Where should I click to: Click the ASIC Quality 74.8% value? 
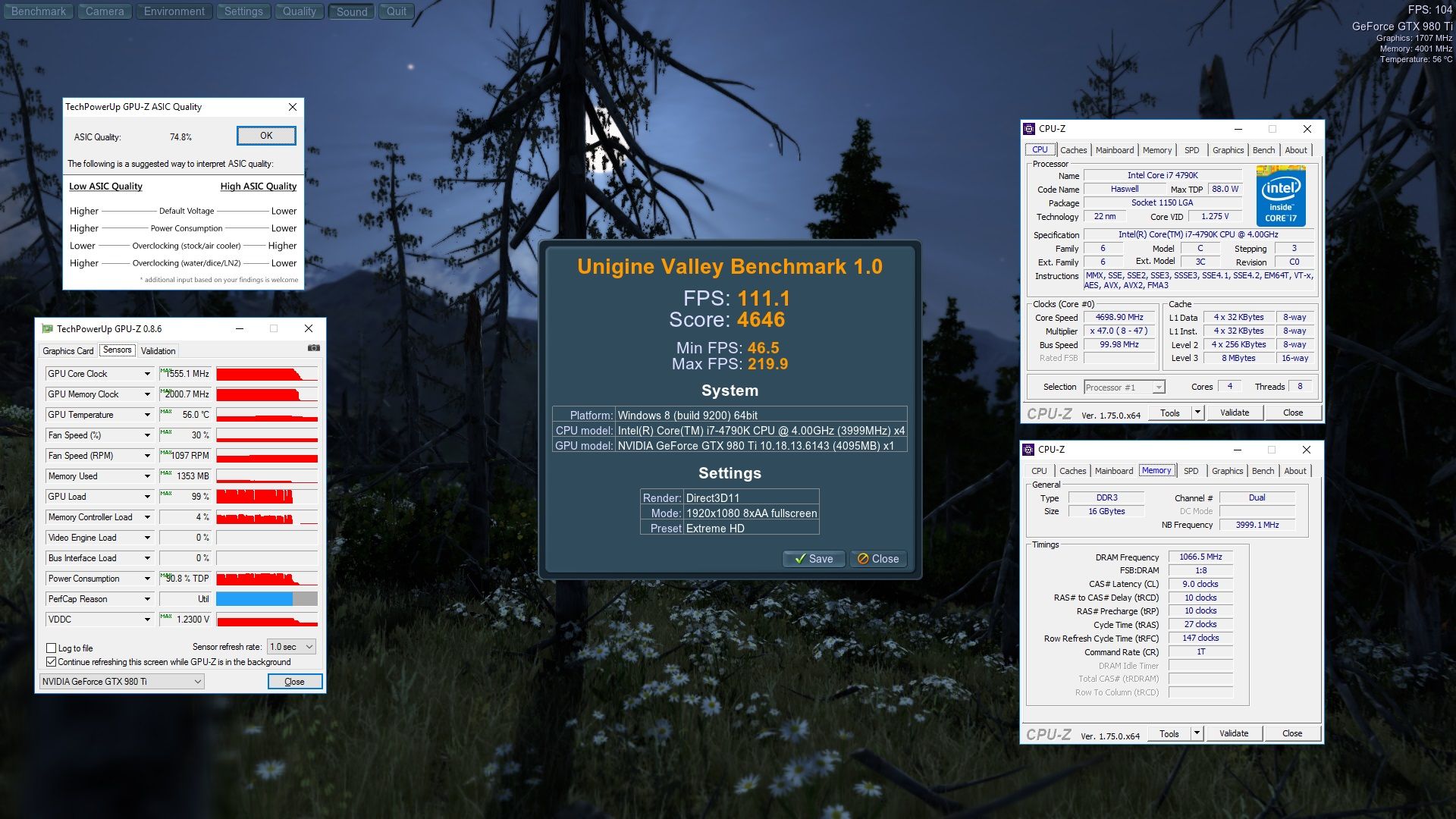(x=180, y=137)
